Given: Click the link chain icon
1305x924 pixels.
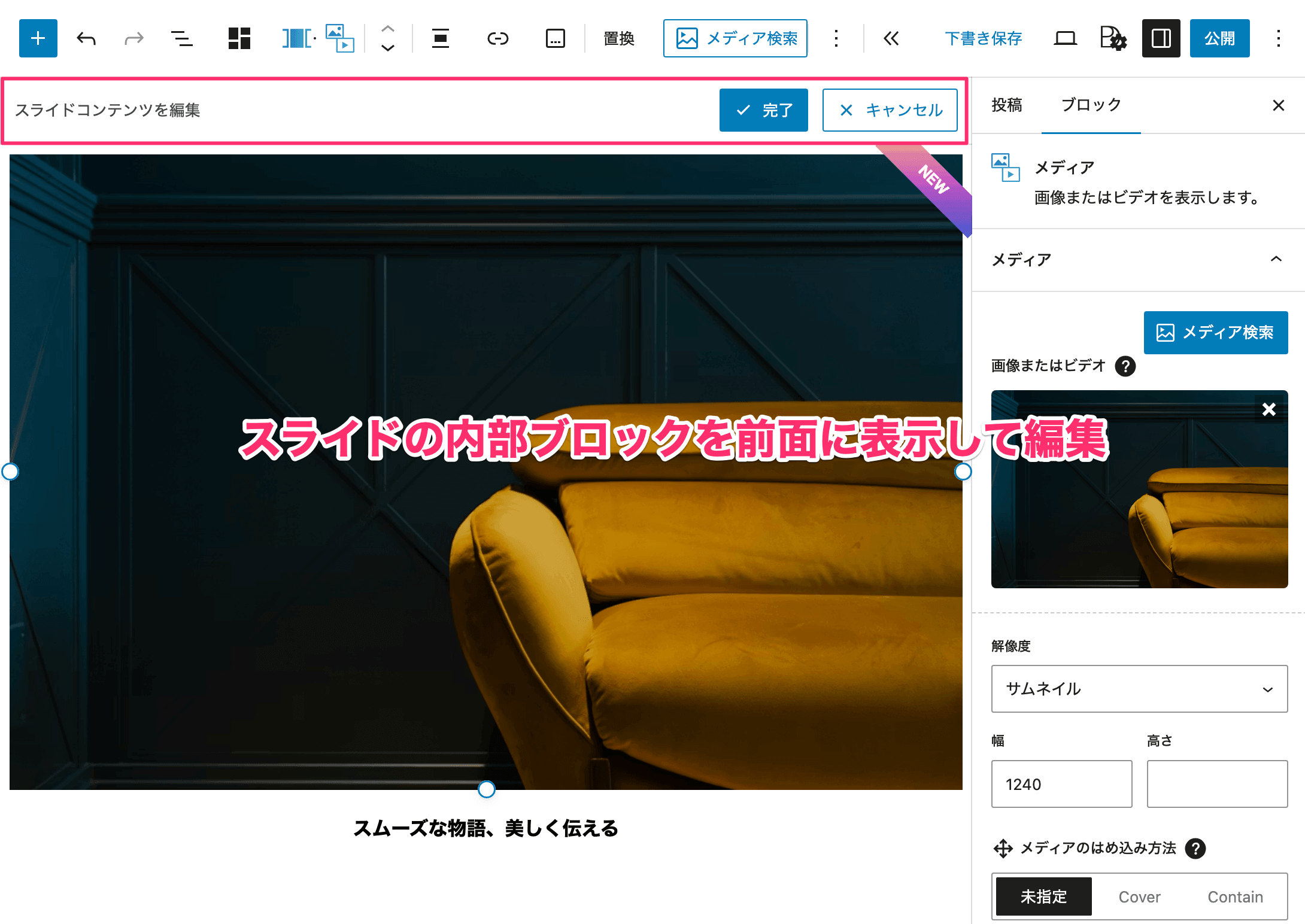Looking at the screenshot, I should tap(497, 38).
